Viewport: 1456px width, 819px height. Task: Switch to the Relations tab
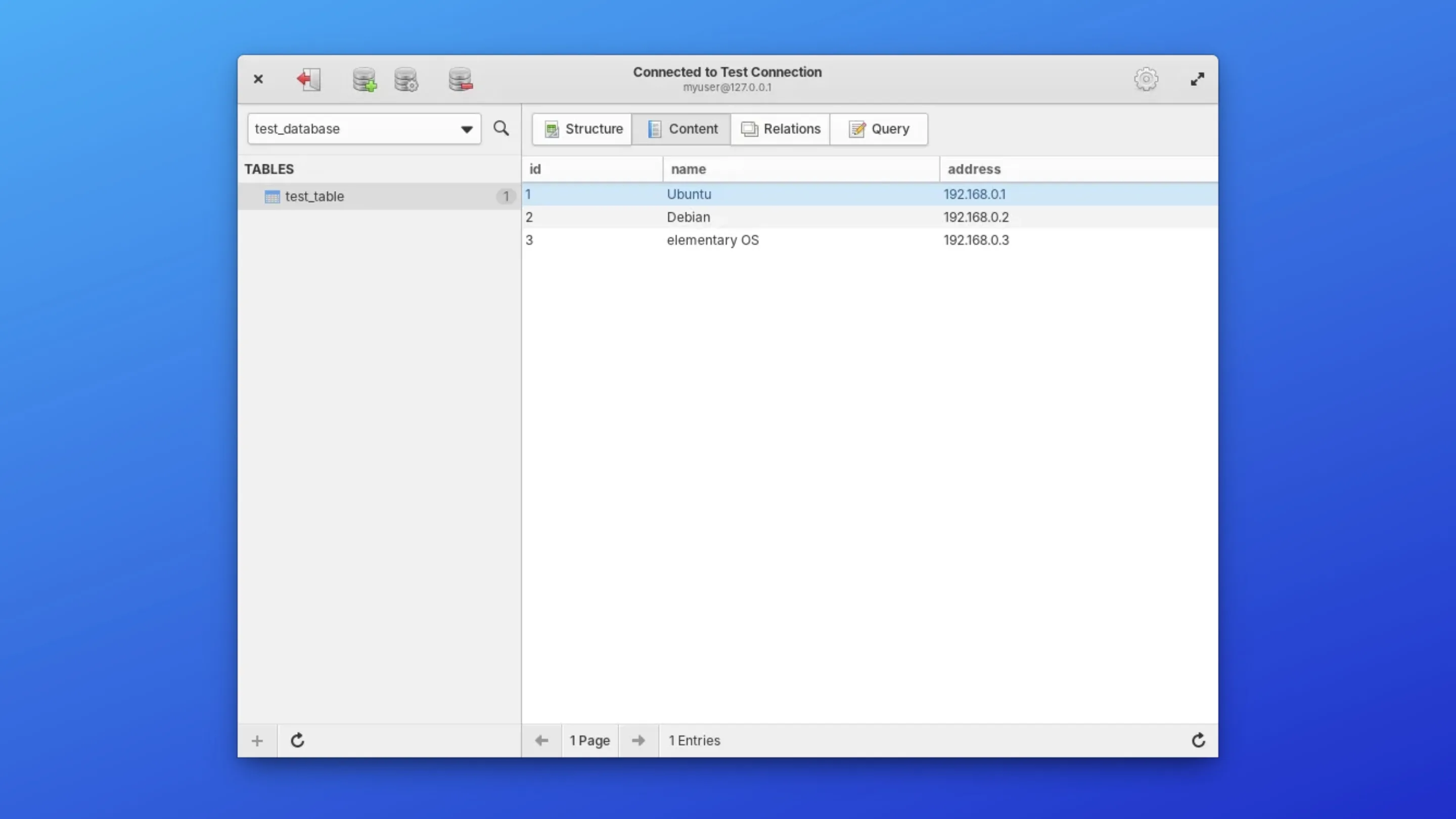click(x=780, y=129)
